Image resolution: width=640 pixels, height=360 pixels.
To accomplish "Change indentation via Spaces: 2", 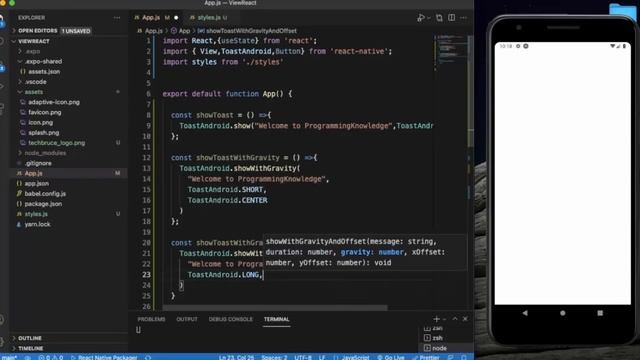I will pos(274,357).
